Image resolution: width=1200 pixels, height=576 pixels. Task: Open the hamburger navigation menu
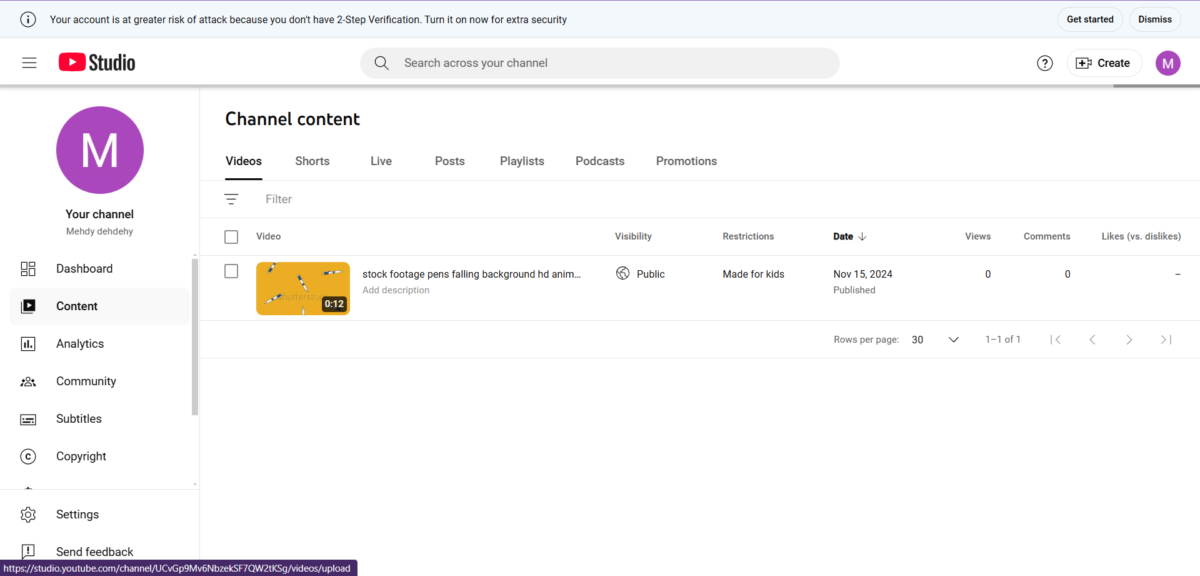[x=29, y=63]
